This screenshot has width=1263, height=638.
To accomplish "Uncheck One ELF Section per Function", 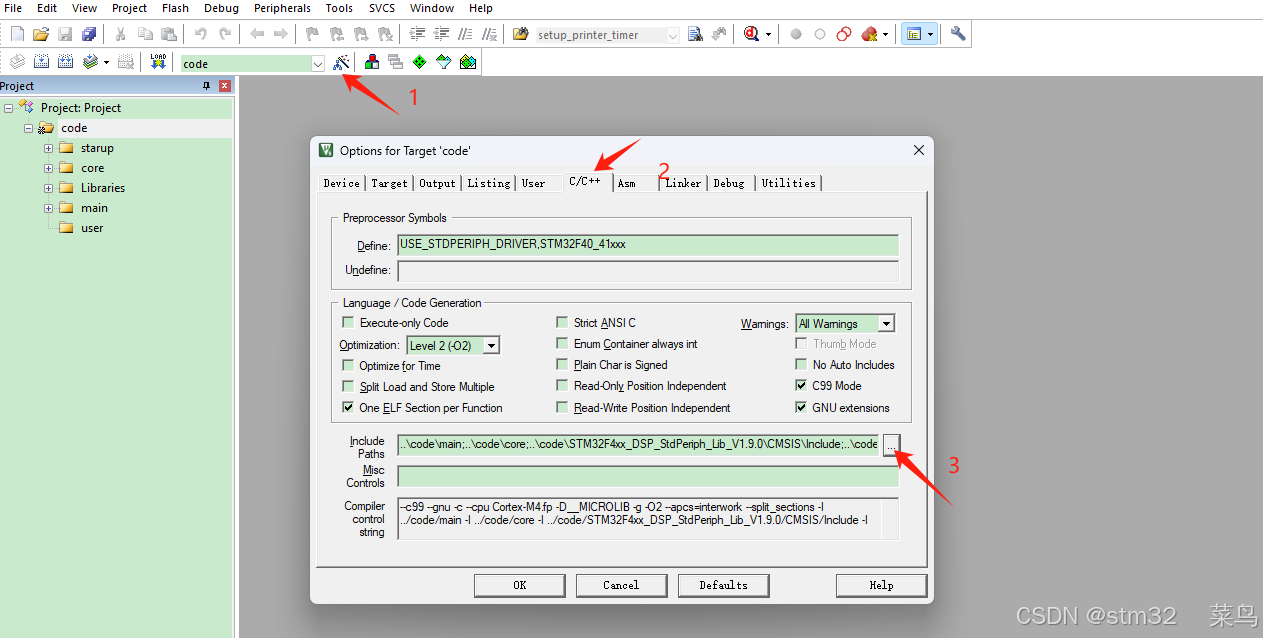I will click(x=348, y=407).
